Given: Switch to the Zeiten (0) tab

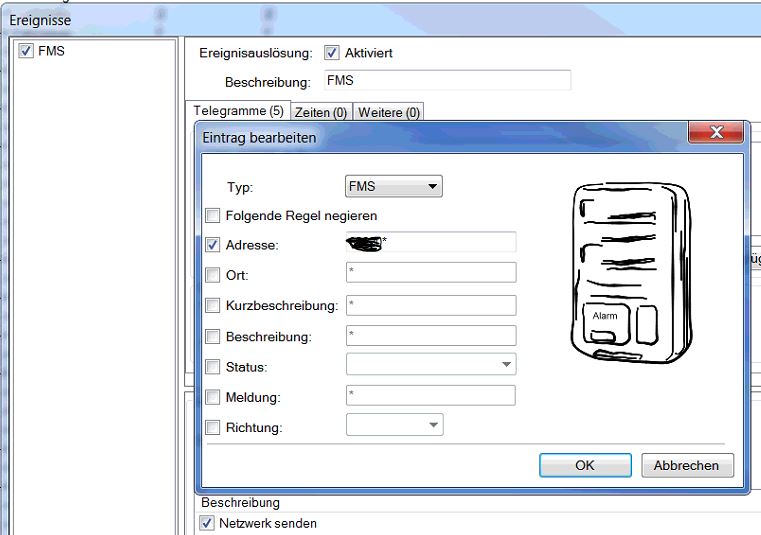Looking at the screenshot, I should tap(320, 113).
